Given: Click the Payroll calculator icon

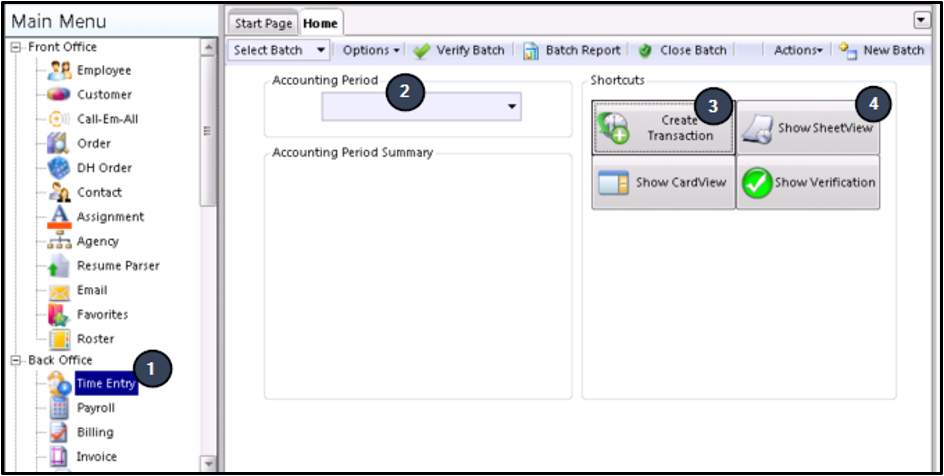Looking at the screenshot, I should point(59,409).
